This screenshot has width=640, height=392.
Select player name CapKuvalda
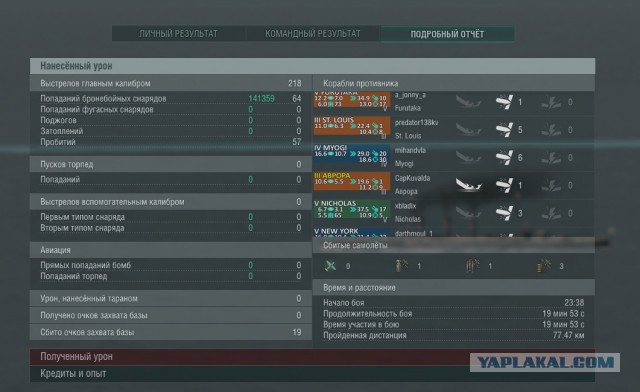412,178
